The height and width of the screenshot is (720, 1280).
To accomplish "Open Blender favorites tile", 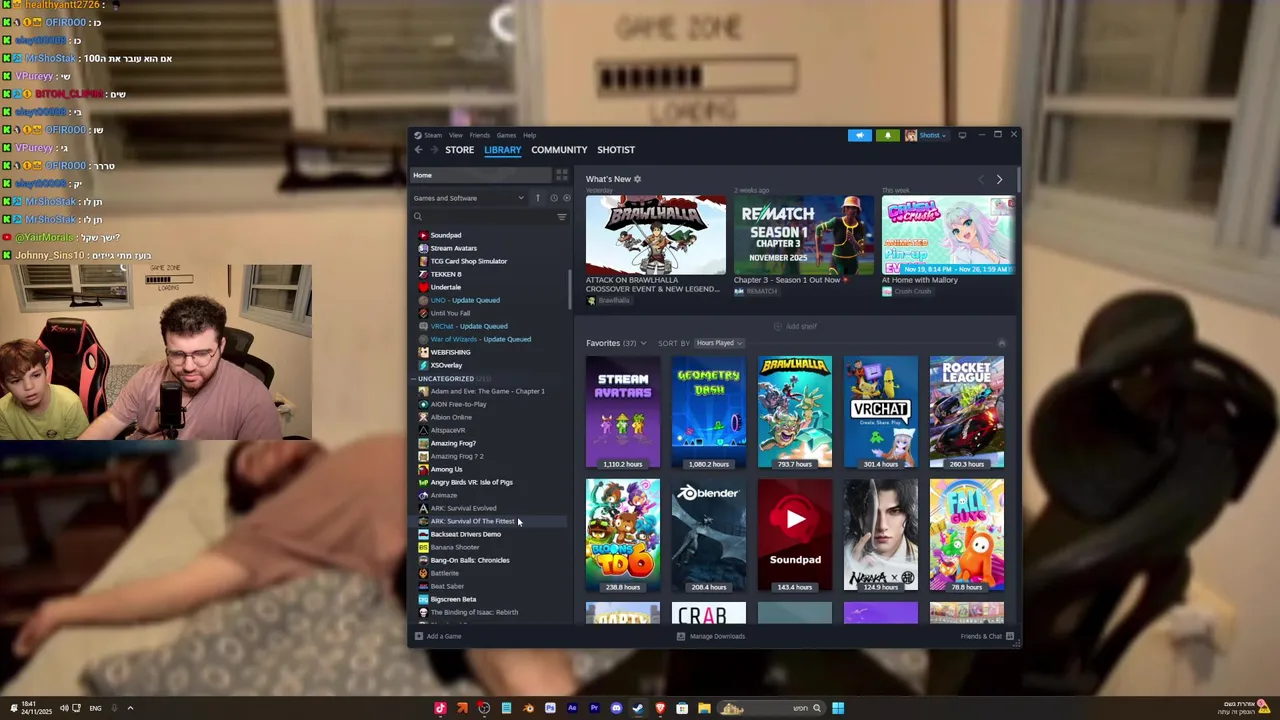I will [x=709, y=535].
